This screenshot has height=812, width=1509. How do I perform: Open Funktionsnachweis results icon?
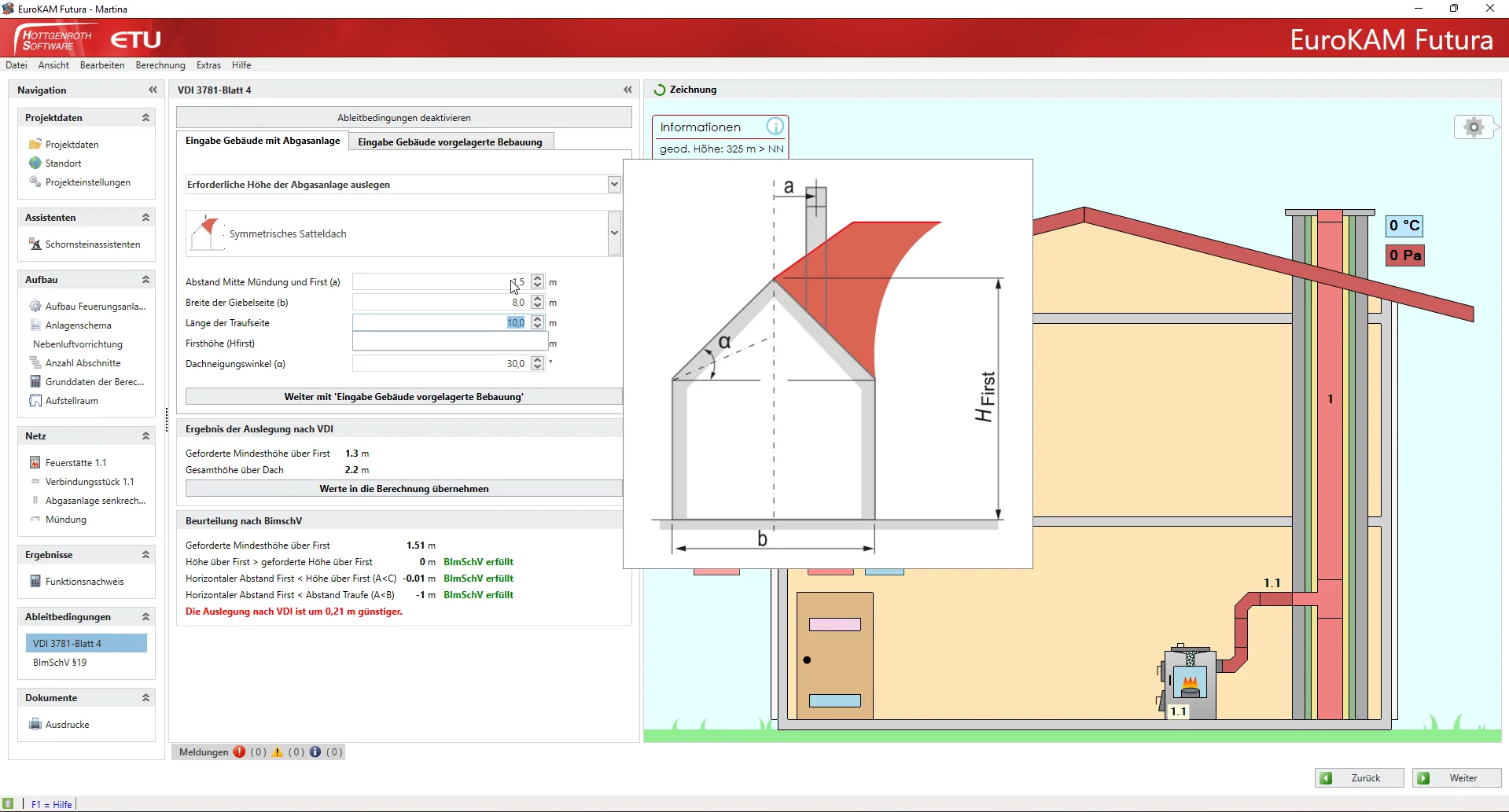[35, 582]
